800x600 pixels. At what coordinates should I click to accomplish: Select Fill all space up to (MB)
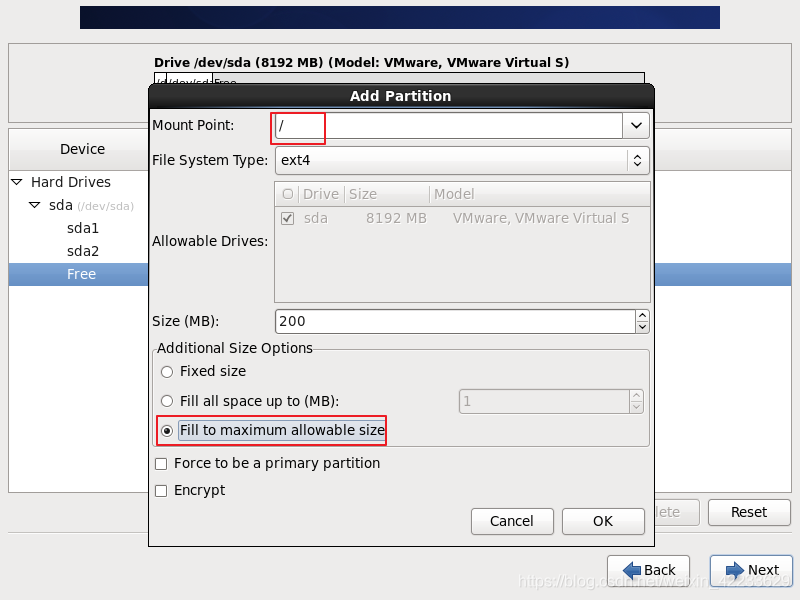[167, 401]
